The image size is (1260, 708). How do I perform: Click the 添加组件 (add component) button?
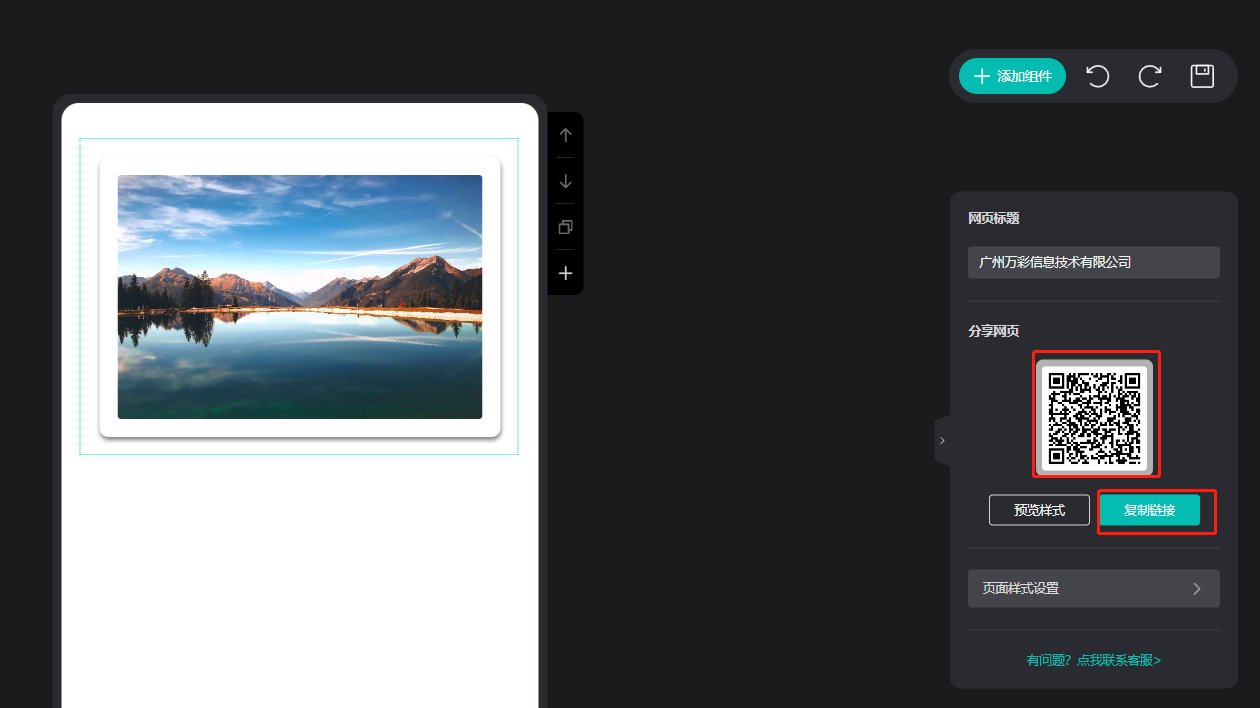(1012, 76)
